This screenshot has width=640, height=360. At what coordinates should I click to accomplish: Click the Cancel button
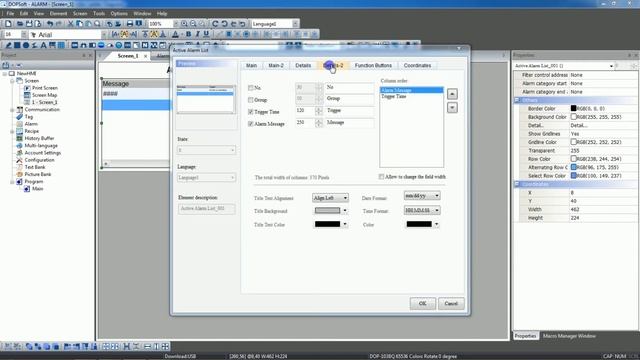pyautogui.click(x=451, y=303)
